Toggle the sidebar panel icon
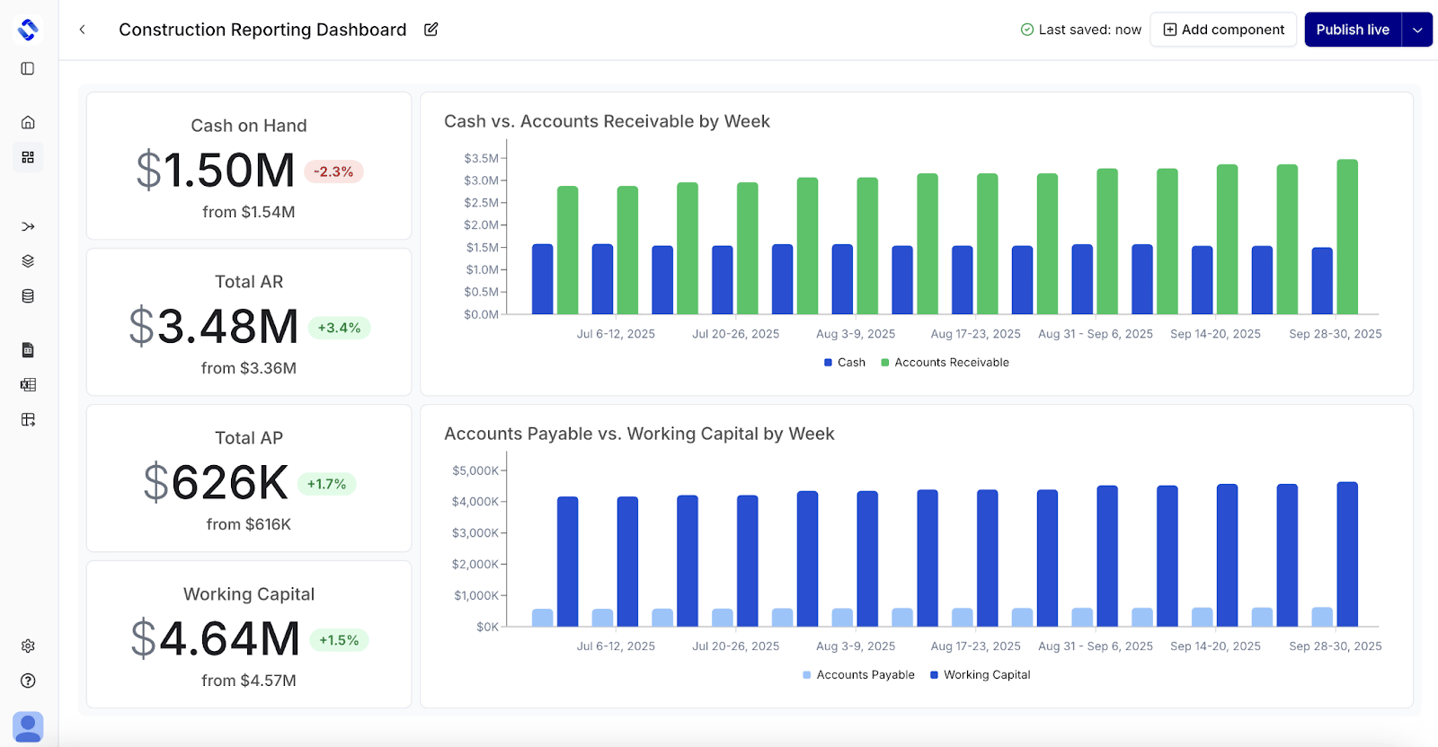Viewport: 1438px width, 747px height. point(28,69)
